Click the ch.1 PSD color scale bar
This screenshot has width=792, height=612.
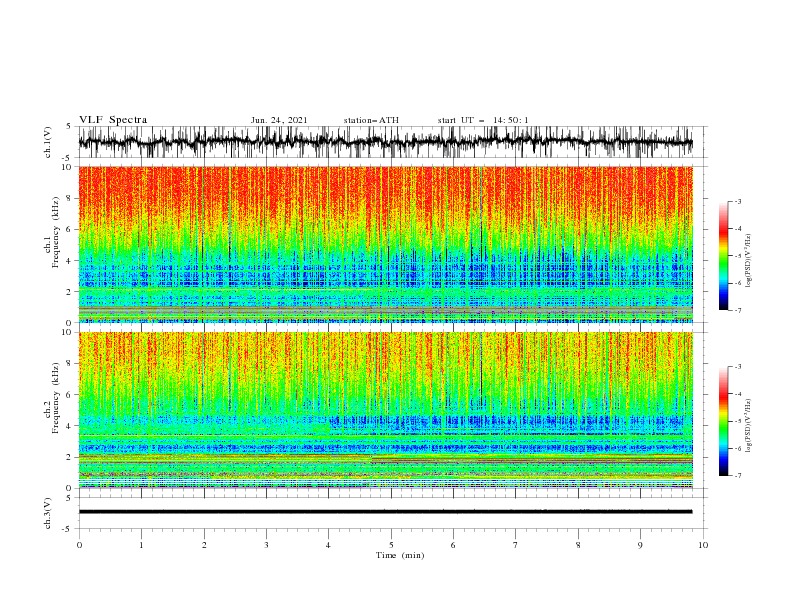click(723, 256)
